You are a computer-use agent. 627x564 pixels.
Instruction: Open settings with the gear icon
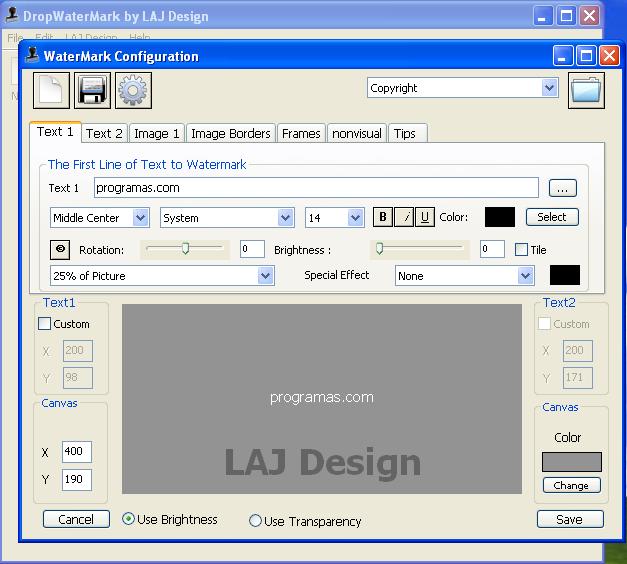(x=133, y=90)
